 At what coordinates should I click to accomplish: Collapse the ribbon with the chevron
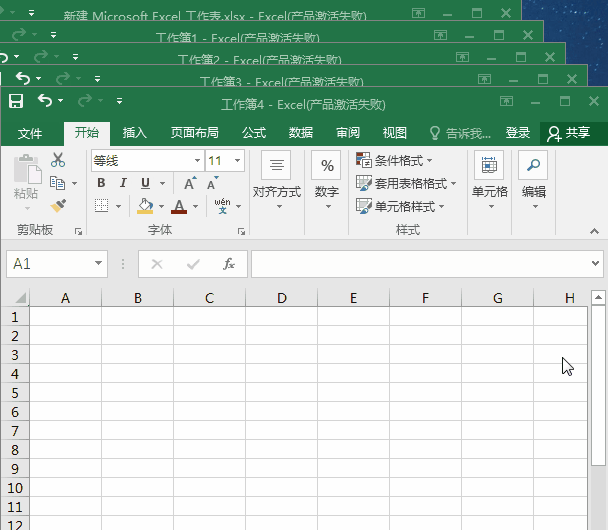point(594,231)
